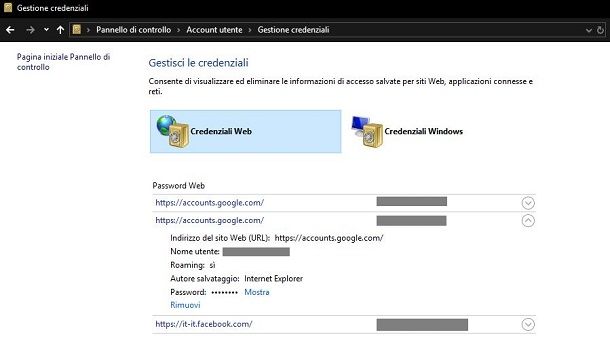Collapse second accounts.google.com entry

coord(528,221)
